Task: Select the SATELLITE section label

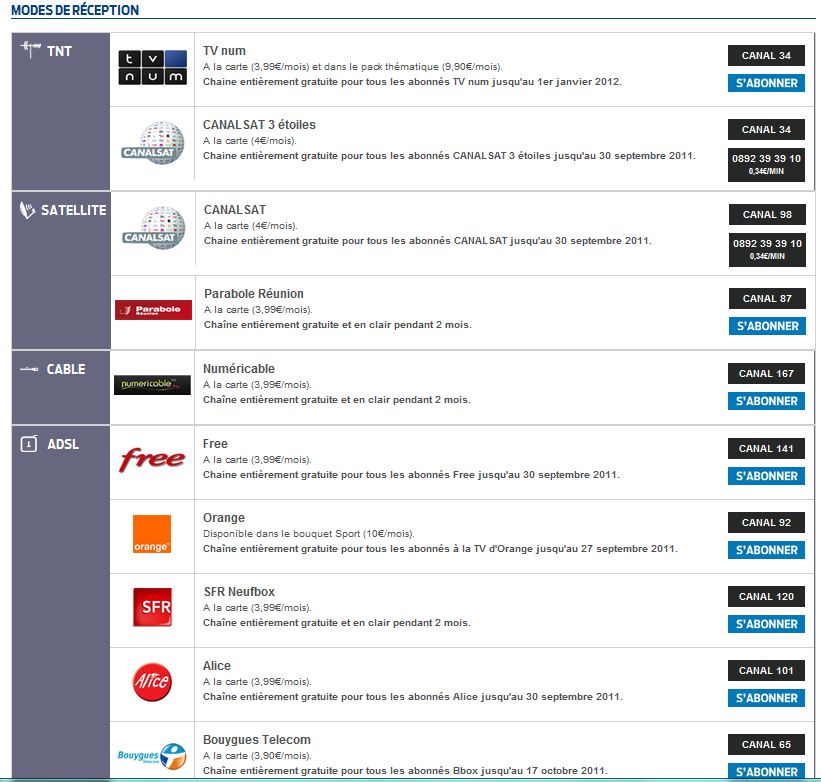Action: click(x=73, y=210)
